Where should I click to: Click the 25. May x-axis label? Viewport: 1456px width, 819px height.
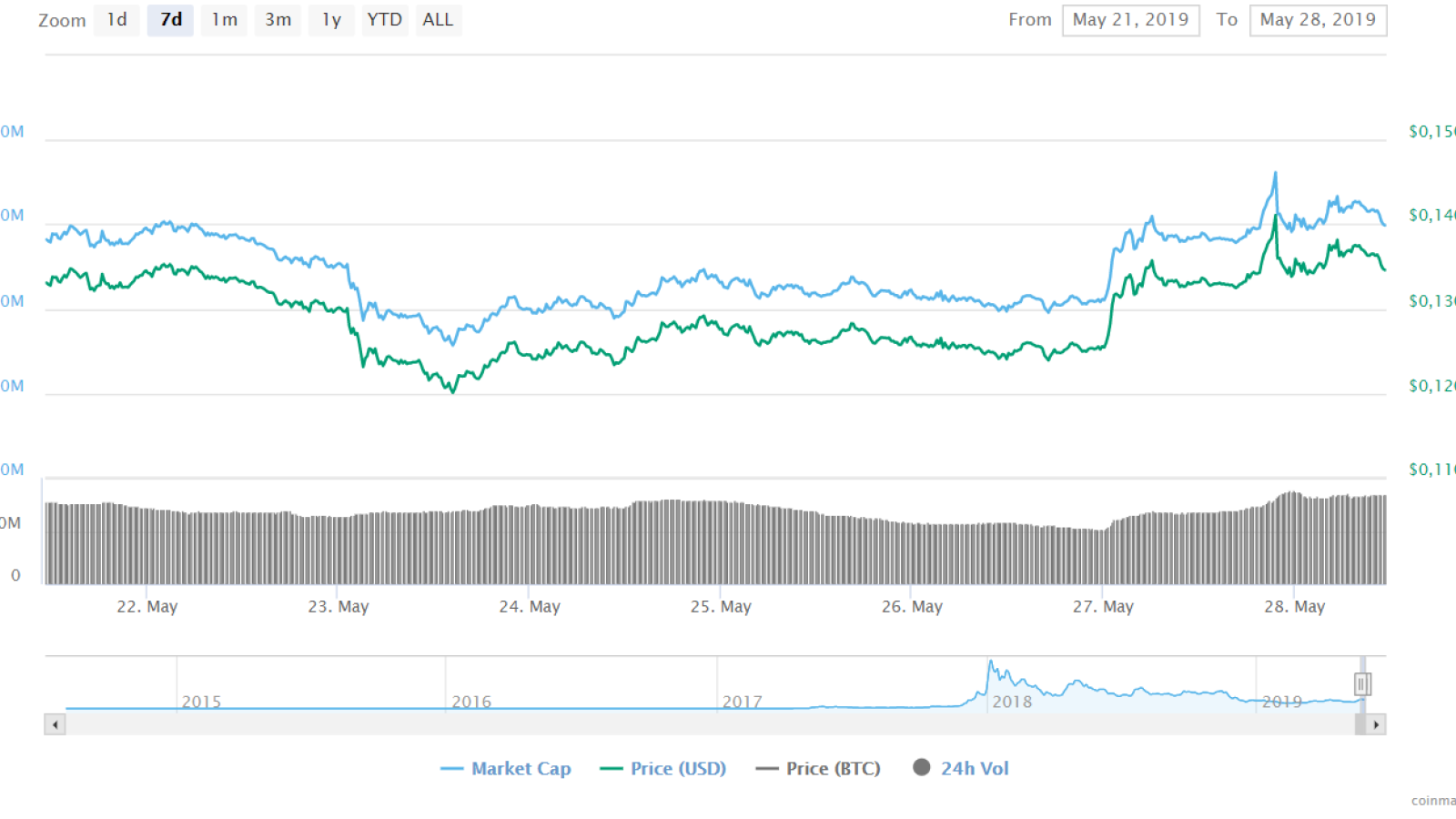point(721,607)
